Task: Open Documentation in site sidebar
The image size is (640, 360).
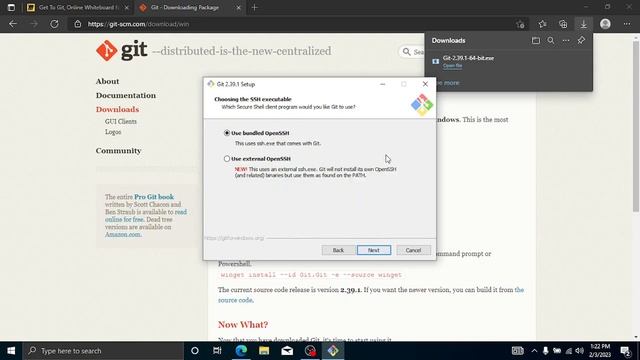Action: tap(126, 95)
